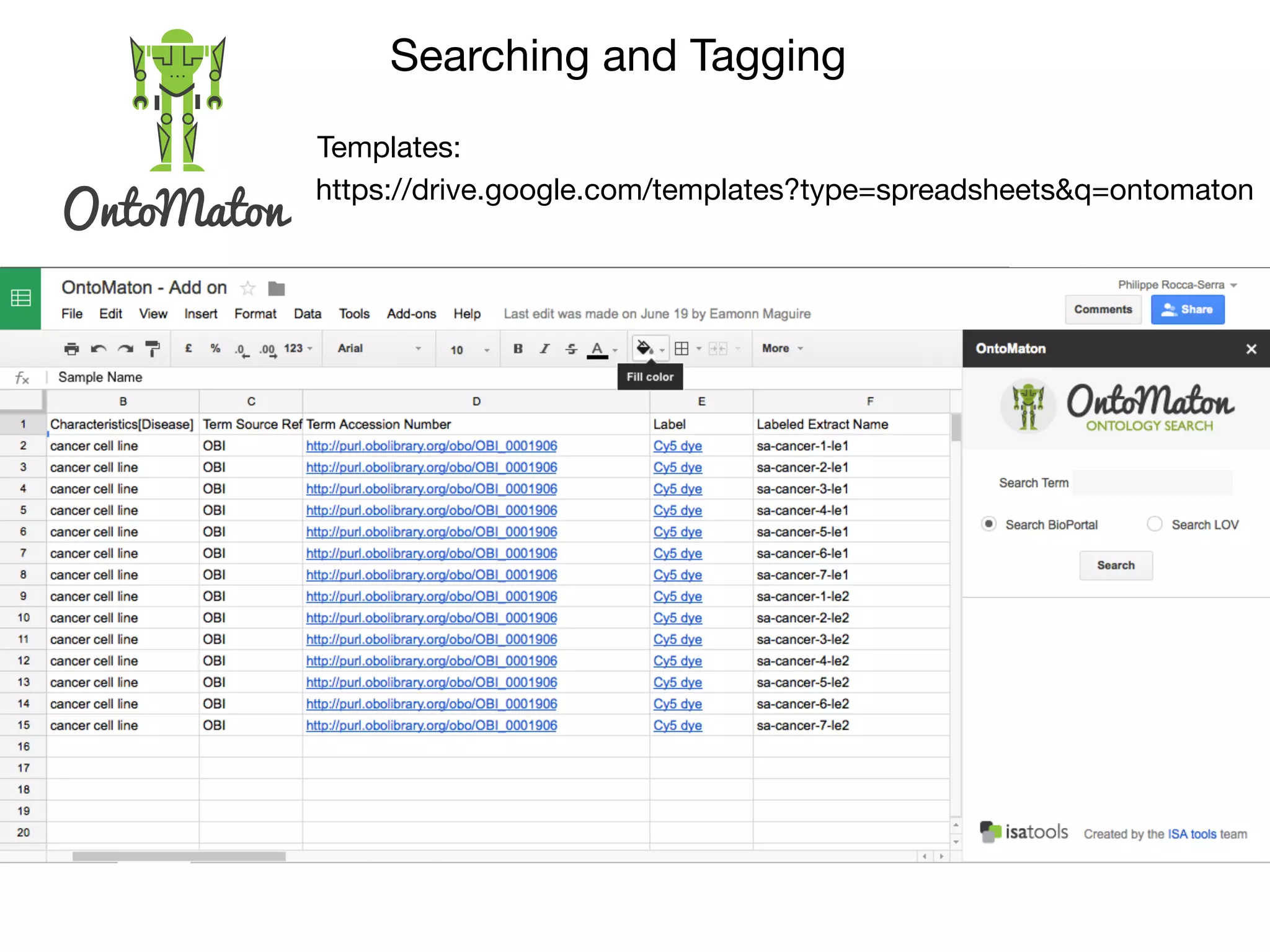The image size is (1270, 952).
Task: Expand the More toolbar options
Action: click(782, 348)
